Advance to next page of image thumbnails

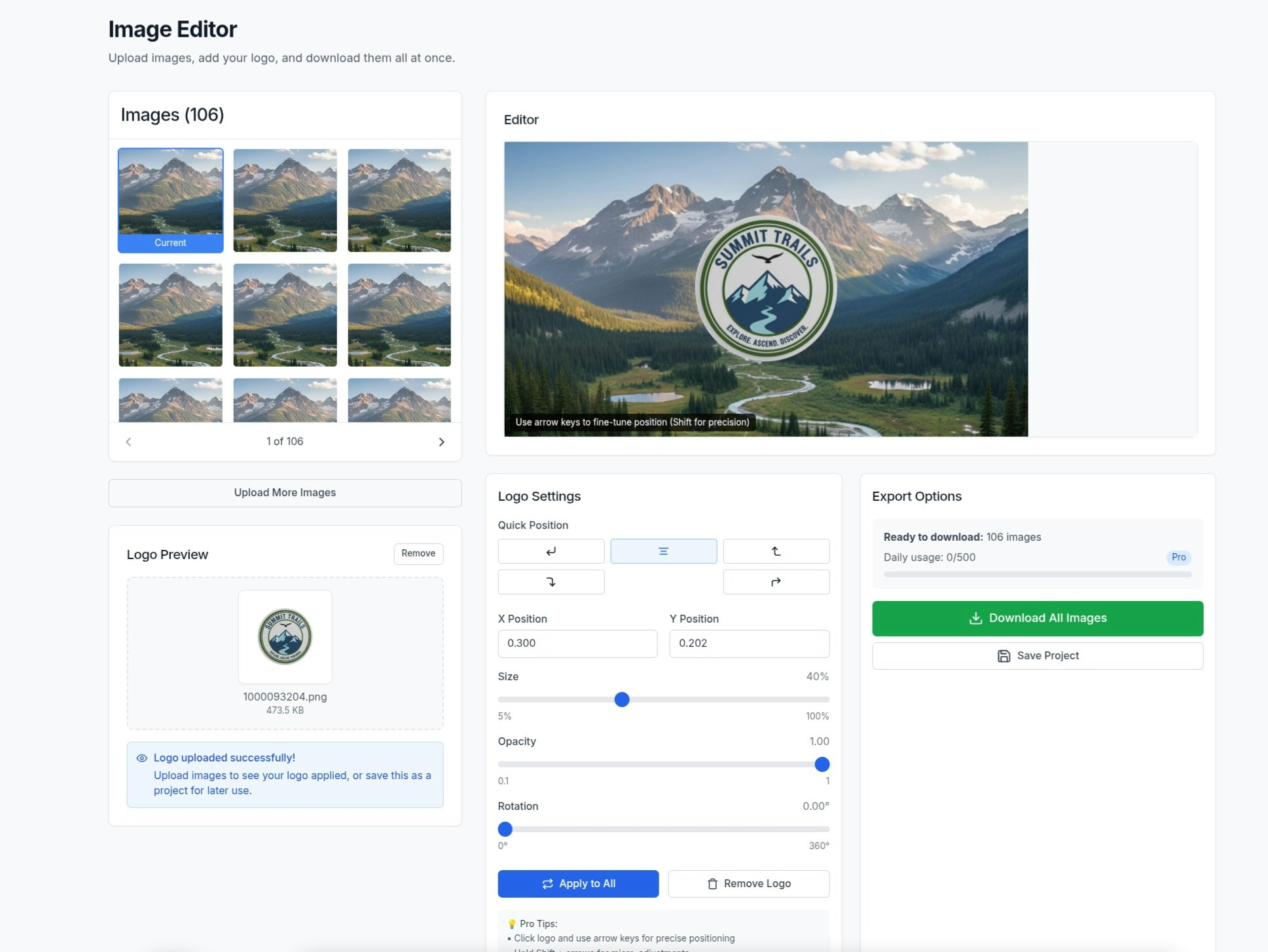click(x=442, y=441)
